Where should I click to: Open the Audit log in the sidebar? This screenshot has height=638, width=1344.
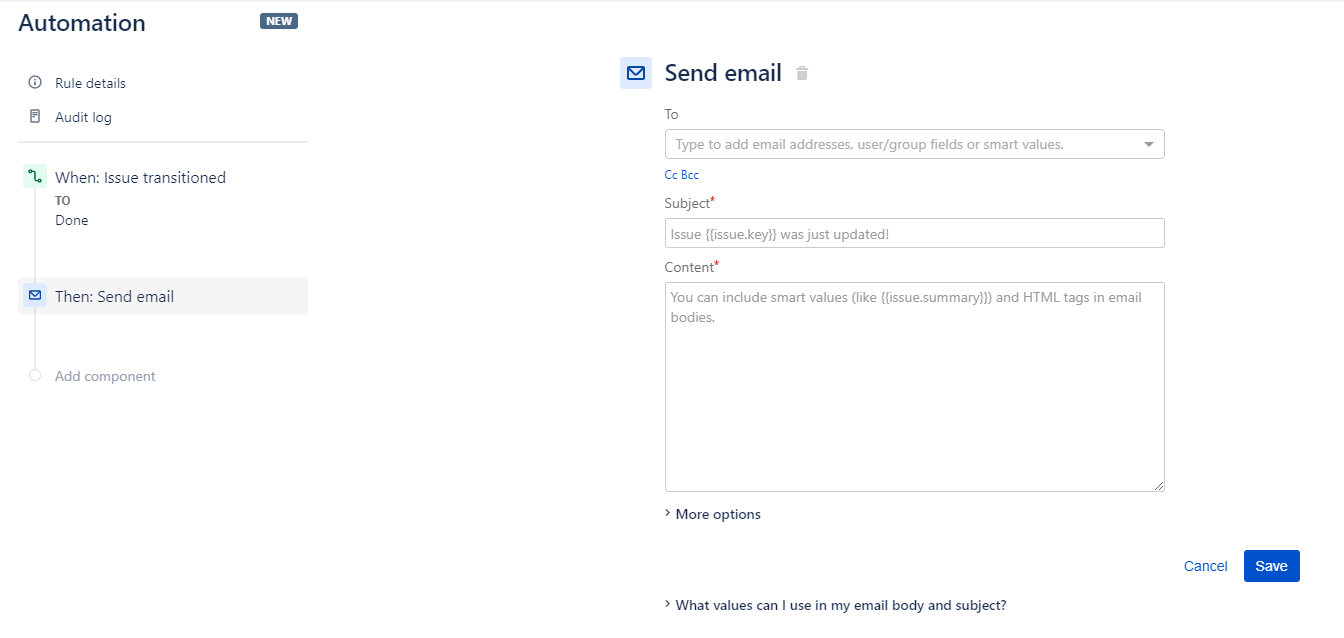[83, 117]
